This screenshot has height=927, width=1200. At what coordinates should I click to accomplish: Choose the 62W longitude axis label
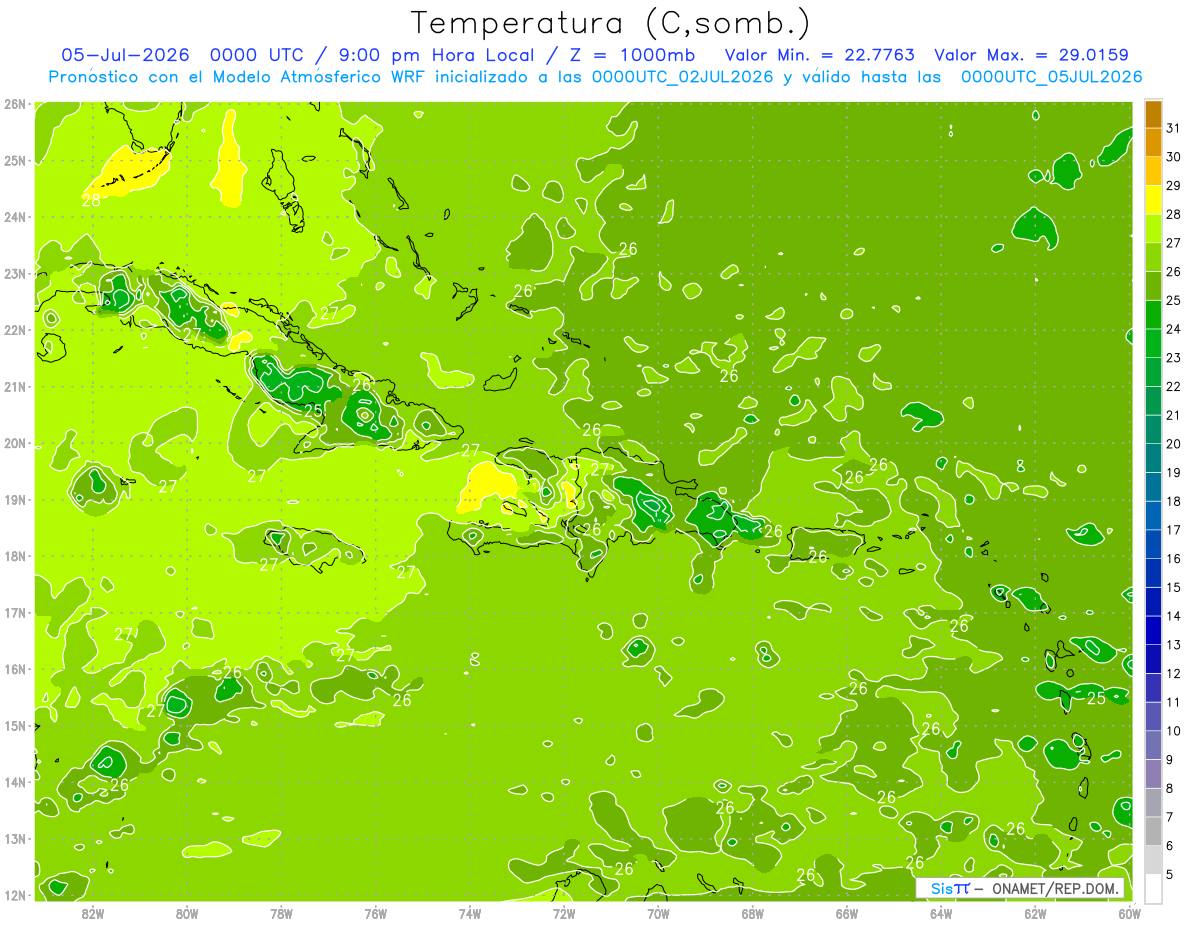click(x=1035, y=913)
